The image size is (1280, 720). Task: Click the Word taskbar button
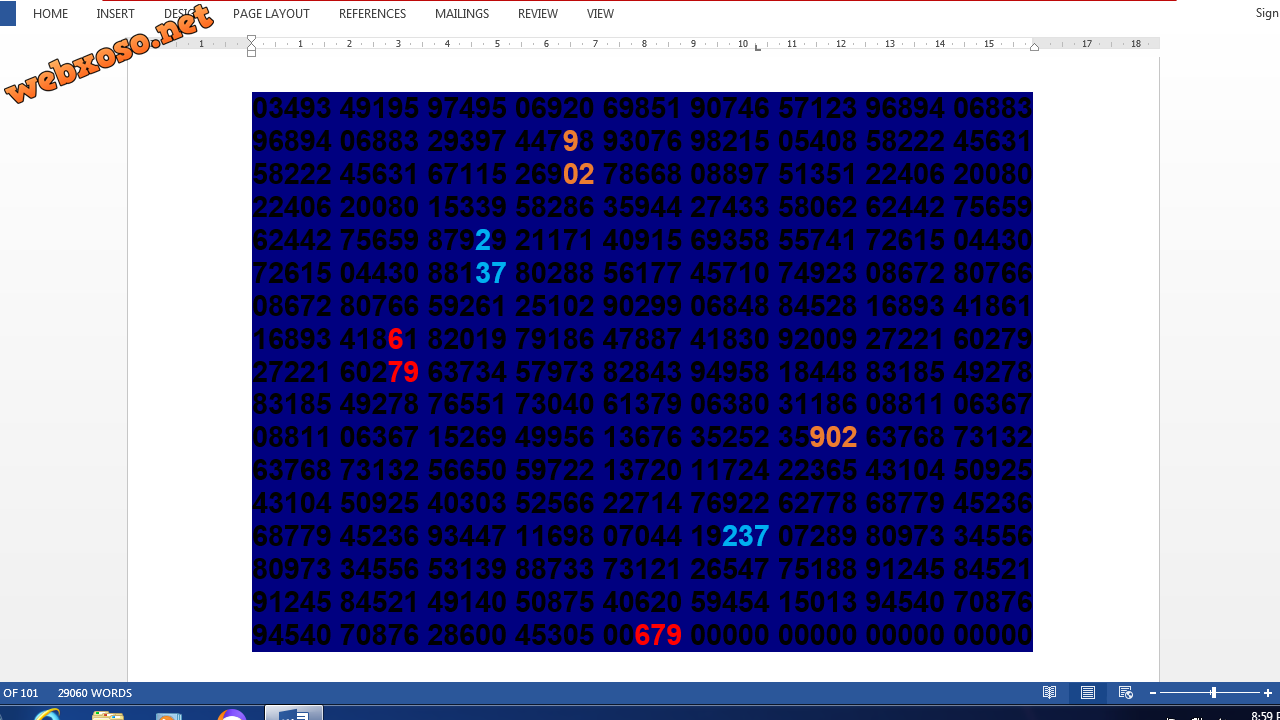coord(294,713)
